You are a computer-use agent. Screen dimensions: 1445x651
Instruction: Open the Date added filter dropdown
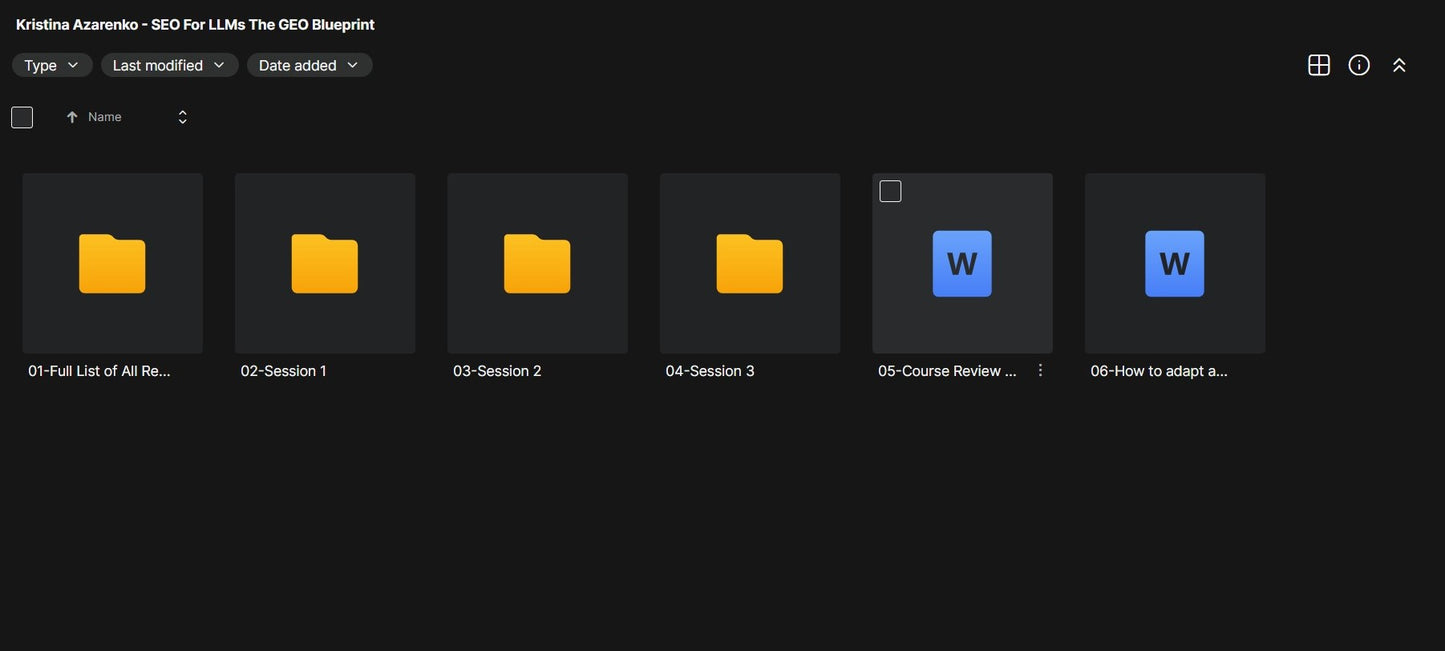pos(309,65)
